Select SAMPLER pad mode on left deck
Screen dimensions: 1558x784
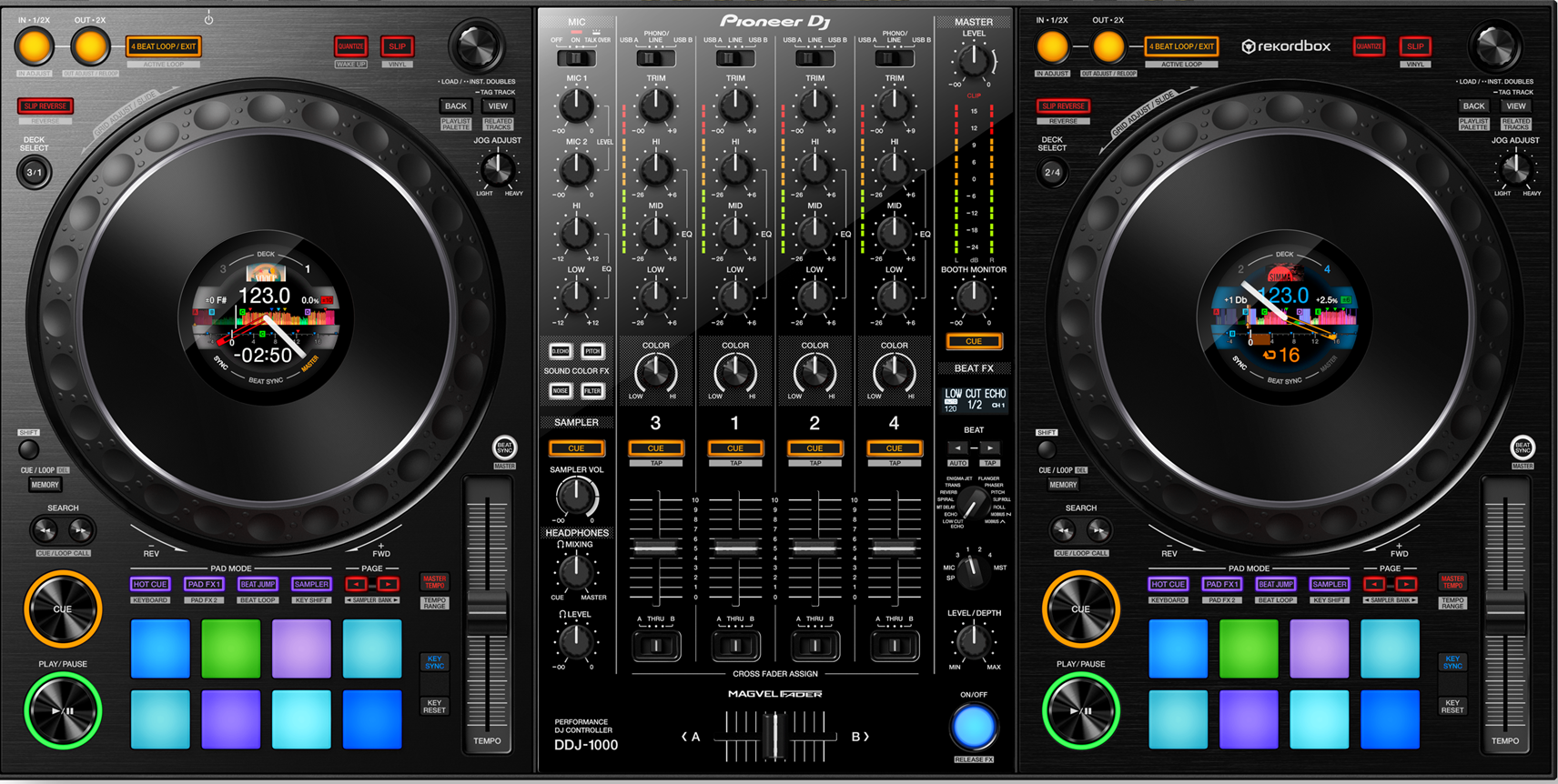[x=311, y=584]
